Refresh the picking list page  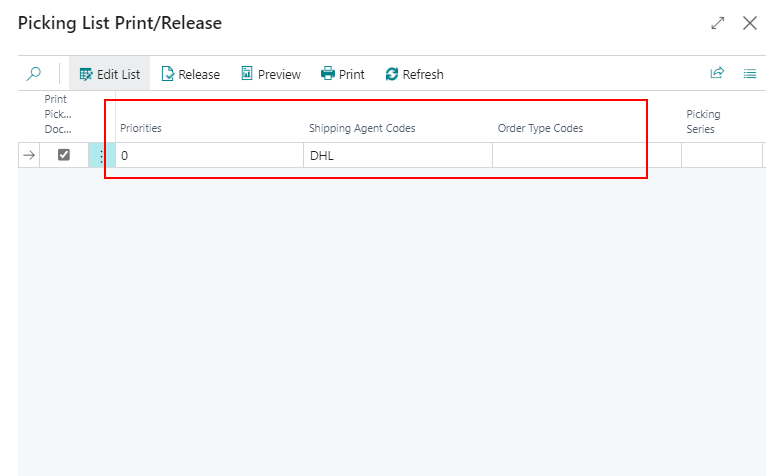[x=414, y=74]
